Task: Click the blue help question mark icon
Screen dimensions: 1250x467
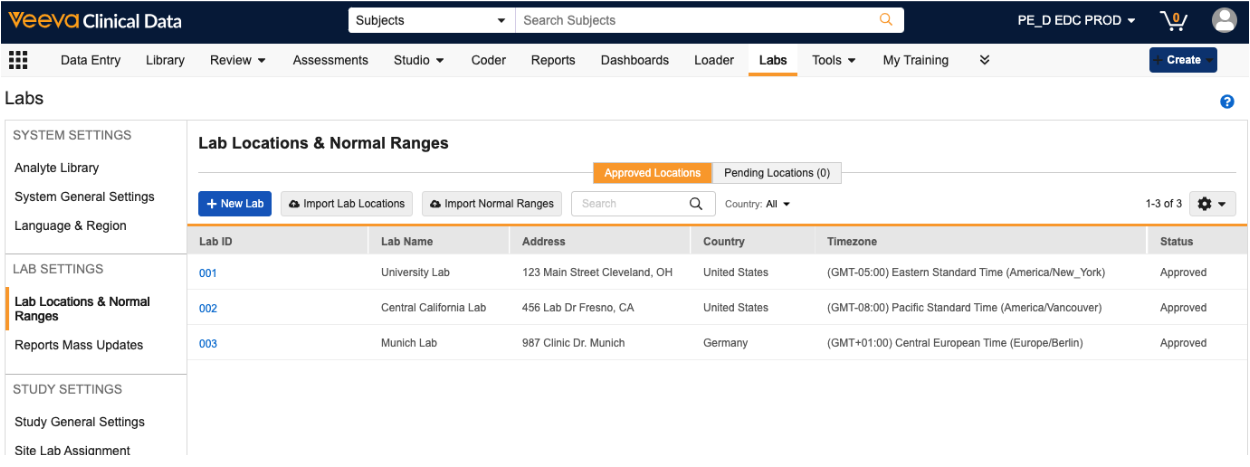Action: (x=1227, y=102)
